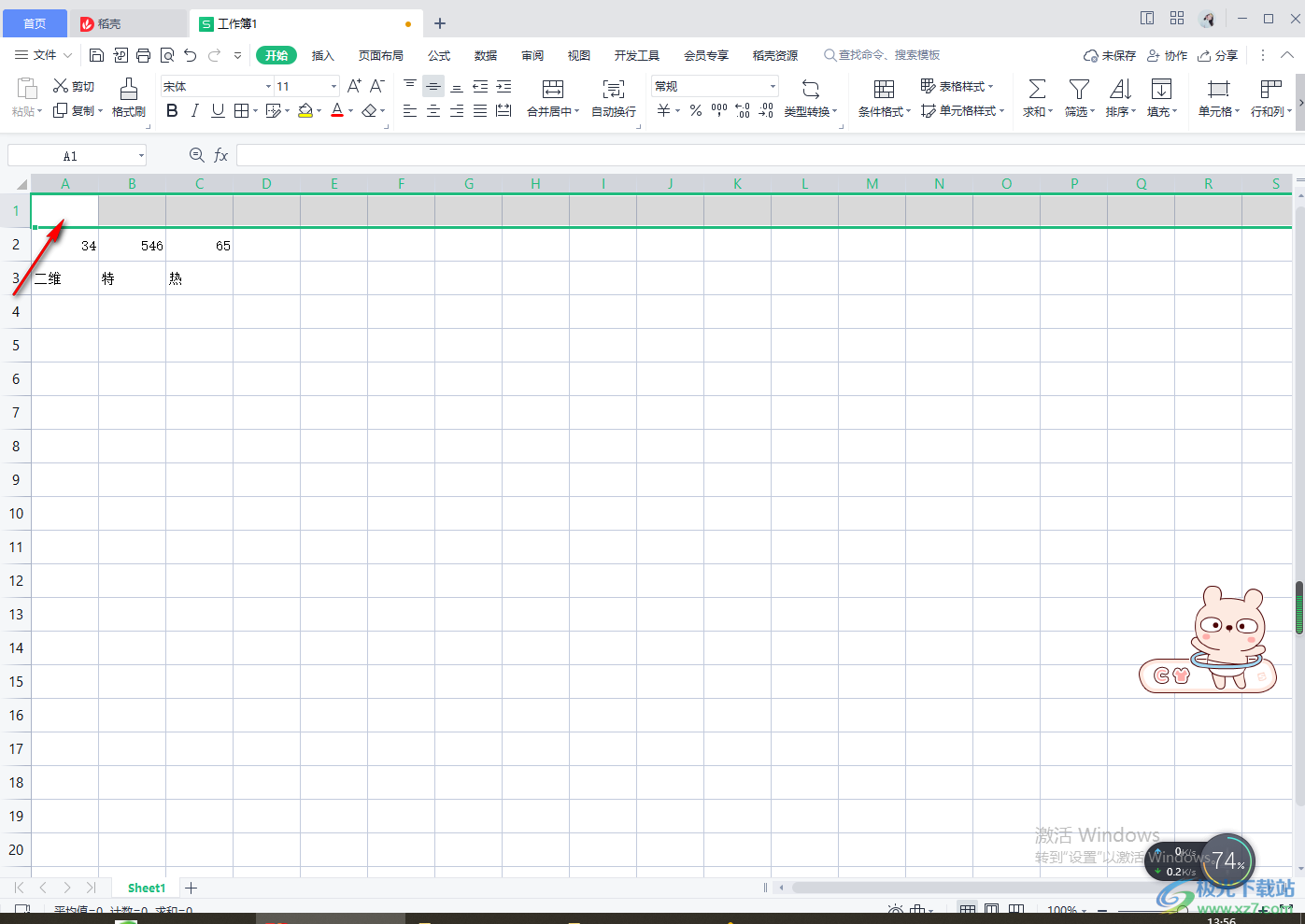Image resolution: width=1305 pixels, height=924 pixels.
Task: Click auto wrap text (自动换行) icon
Action: [x=614, y=89]
